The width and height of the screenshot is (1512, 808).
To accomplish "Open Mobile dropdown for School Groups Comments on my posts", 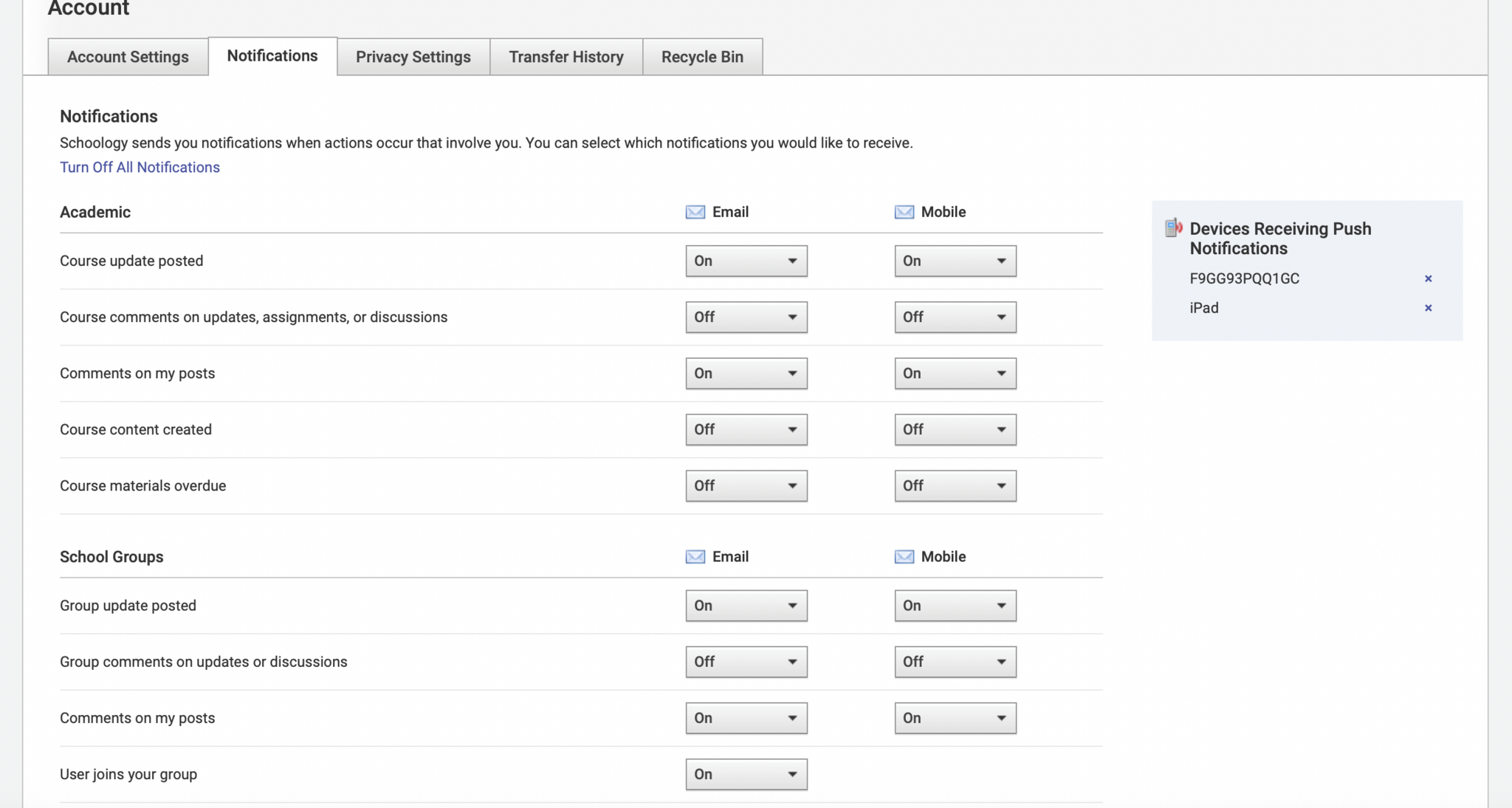I will click(955, 718).
